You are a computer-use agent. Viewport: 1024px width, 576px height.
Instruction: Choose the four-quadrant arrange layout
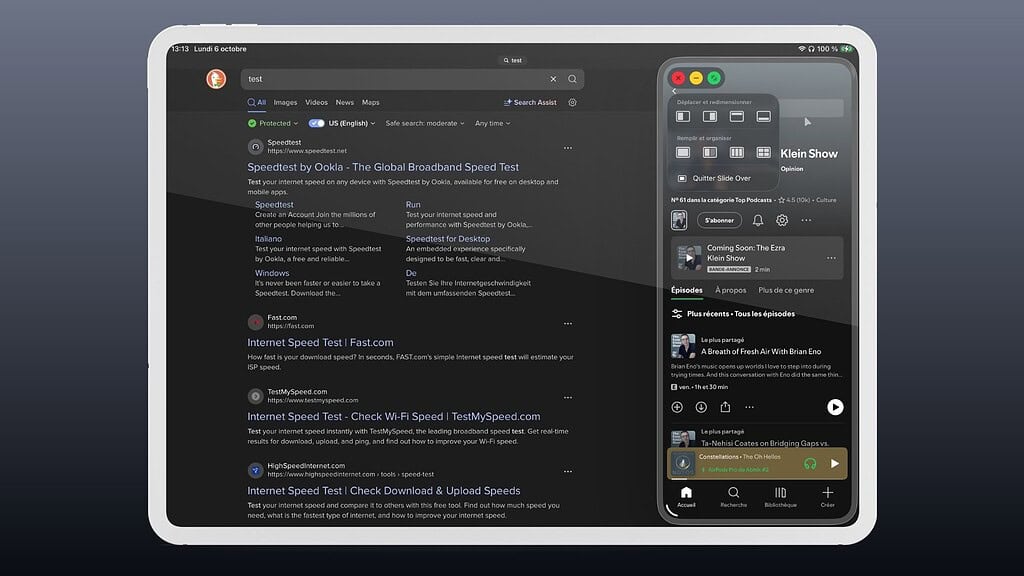[x=763, y=152]
